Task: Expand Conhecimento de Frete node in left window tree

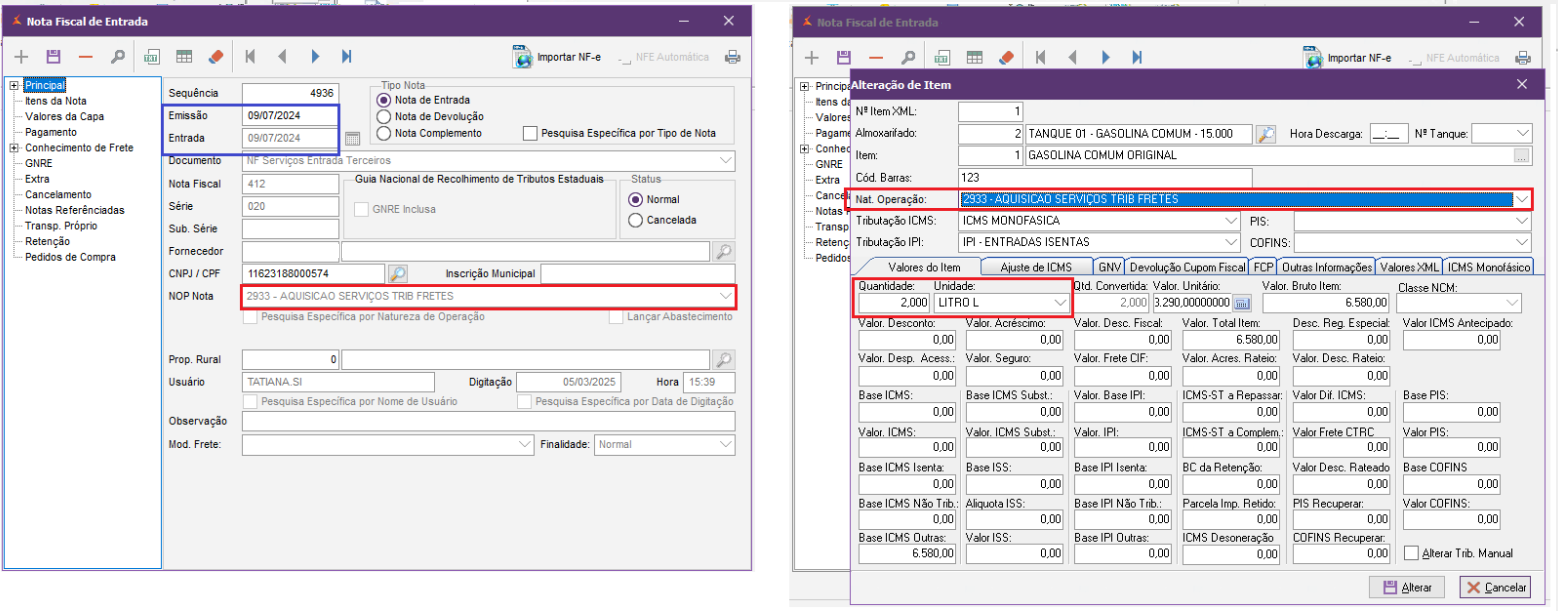Action: [x=14, y=147]
